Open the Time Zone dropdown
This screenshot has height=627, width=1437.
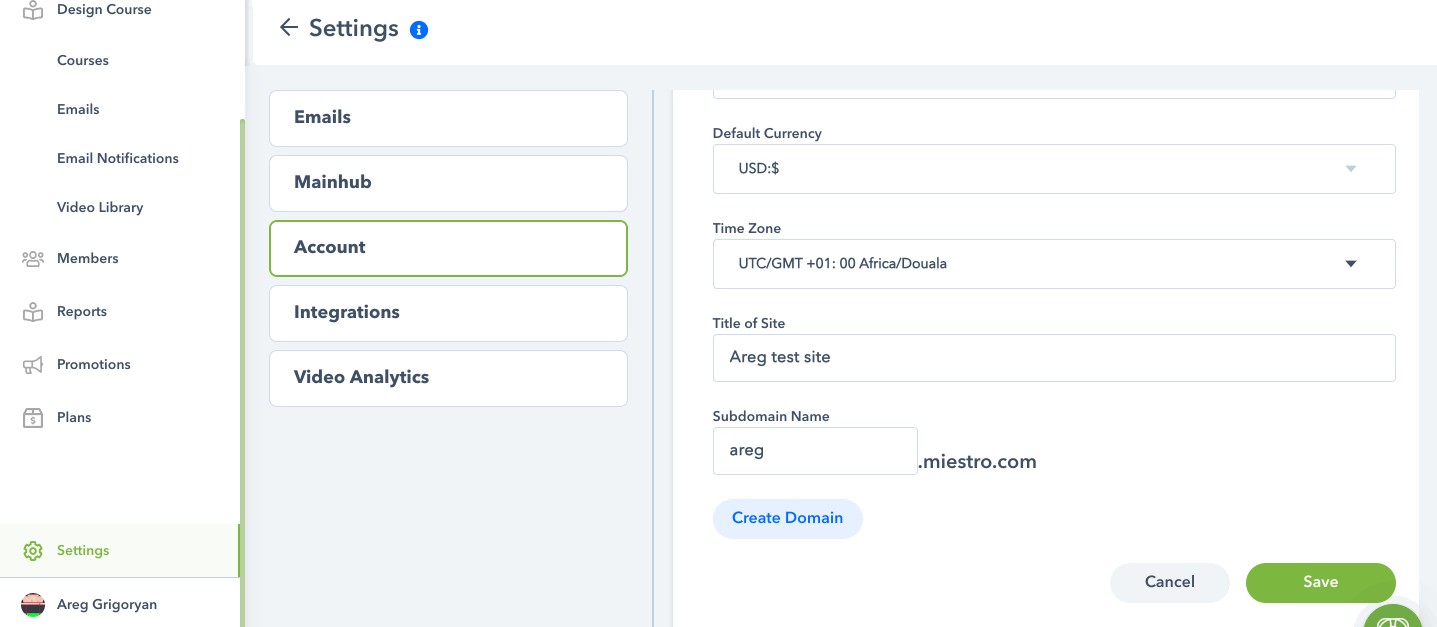[1054, 264]
